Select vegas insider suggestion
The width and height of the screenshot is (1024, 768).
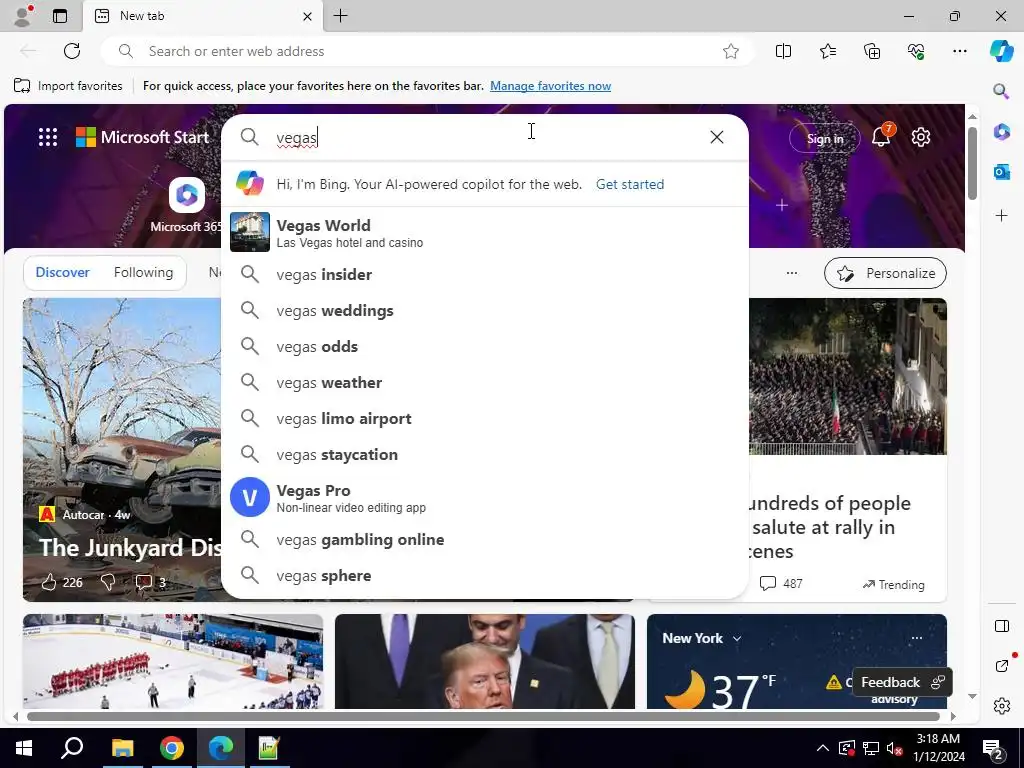(485, 274)
